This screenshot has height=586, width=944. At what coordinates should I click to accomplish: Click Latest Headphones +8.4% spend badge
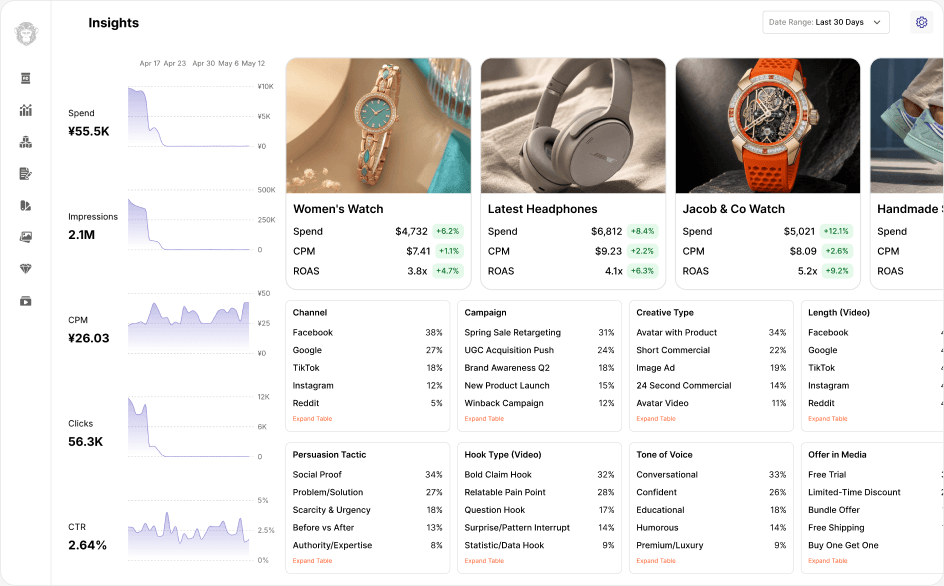(642, 231)
